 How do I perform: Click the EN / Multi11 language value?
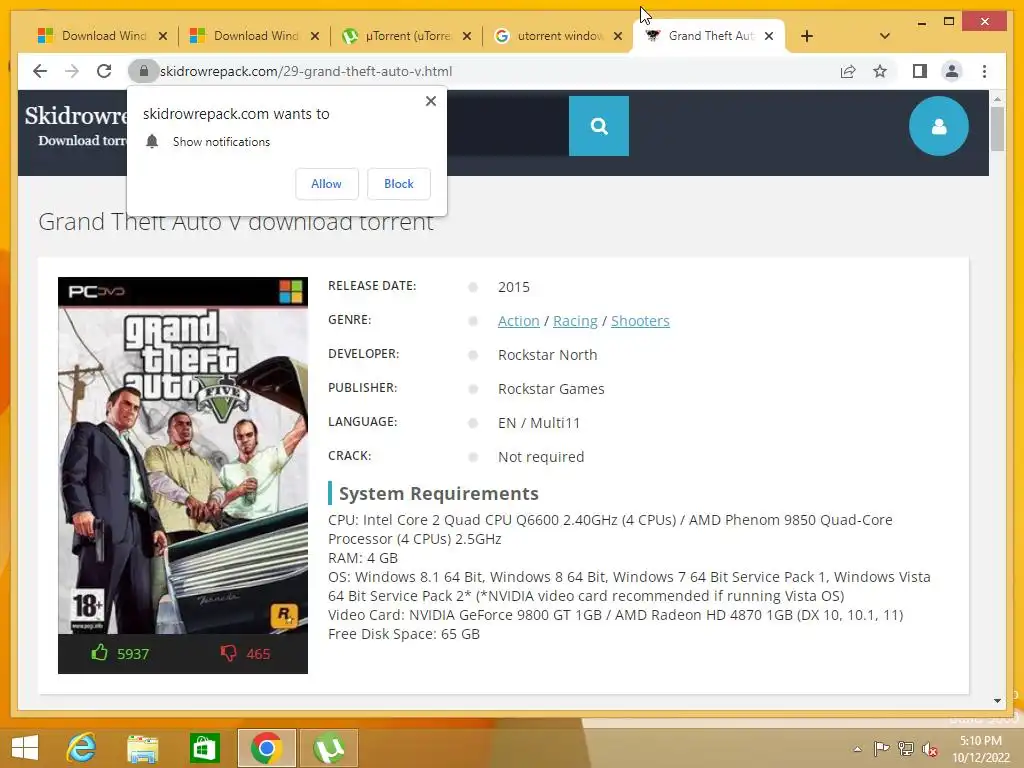[539, 423]
